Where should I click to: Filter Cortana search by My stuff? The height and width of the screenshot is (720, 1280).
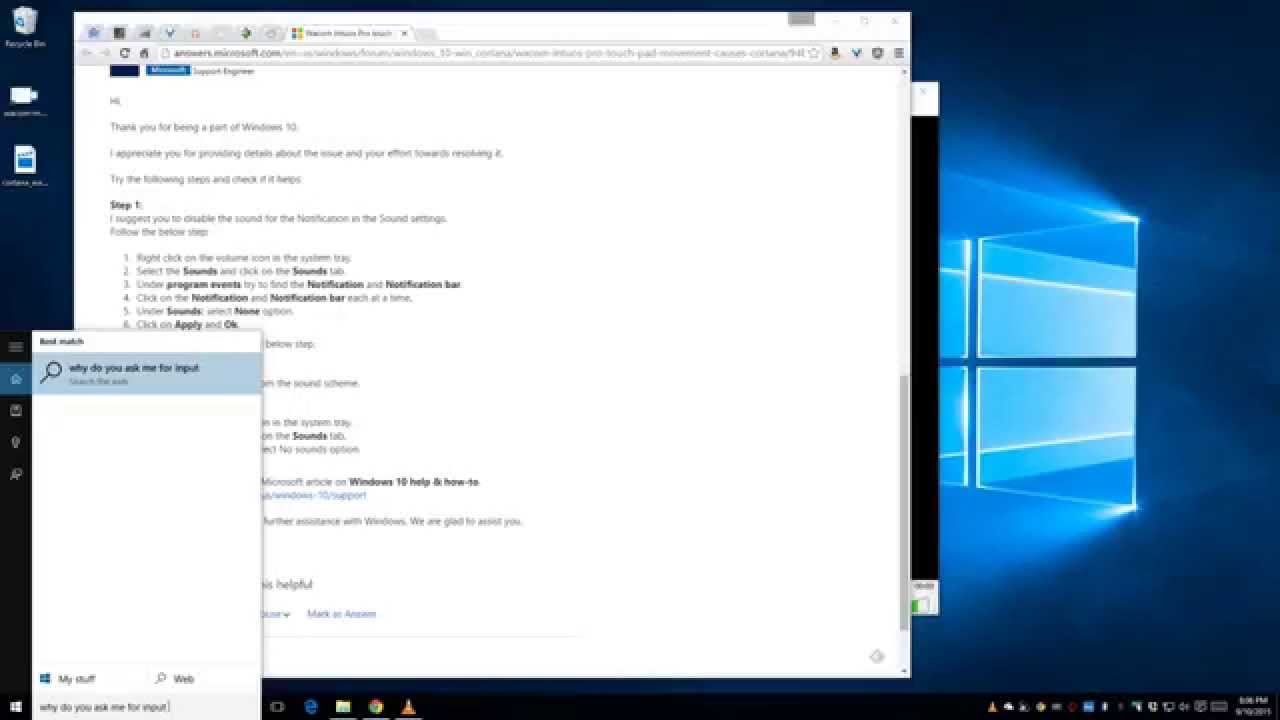68,679
